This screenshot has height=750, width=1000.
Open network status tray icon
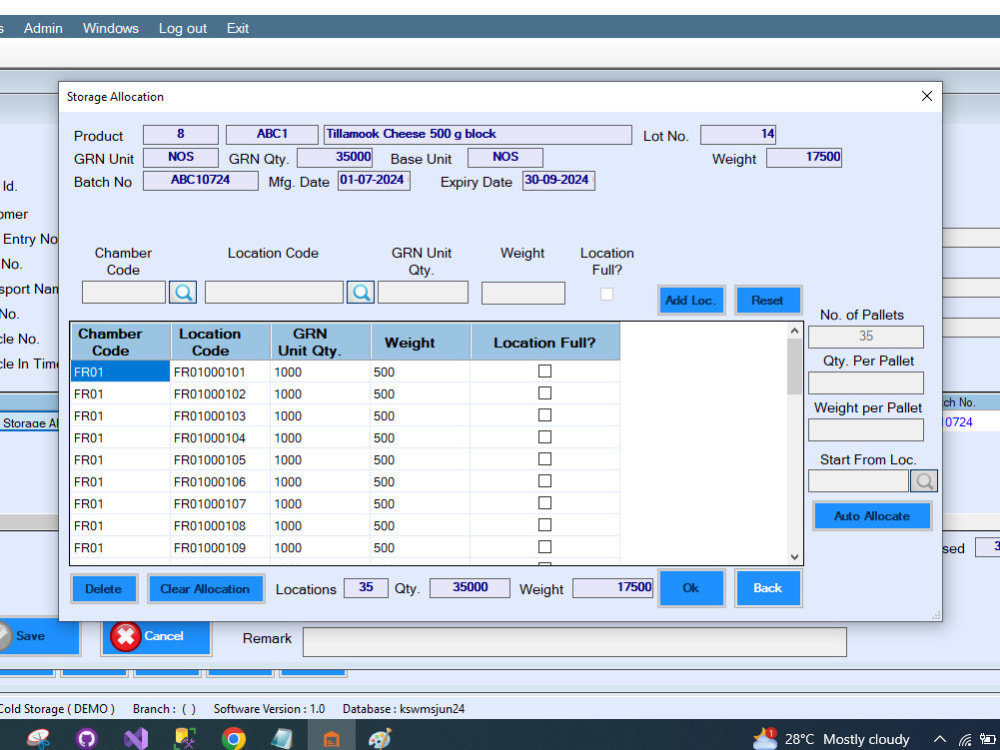(x=966, y=739)
